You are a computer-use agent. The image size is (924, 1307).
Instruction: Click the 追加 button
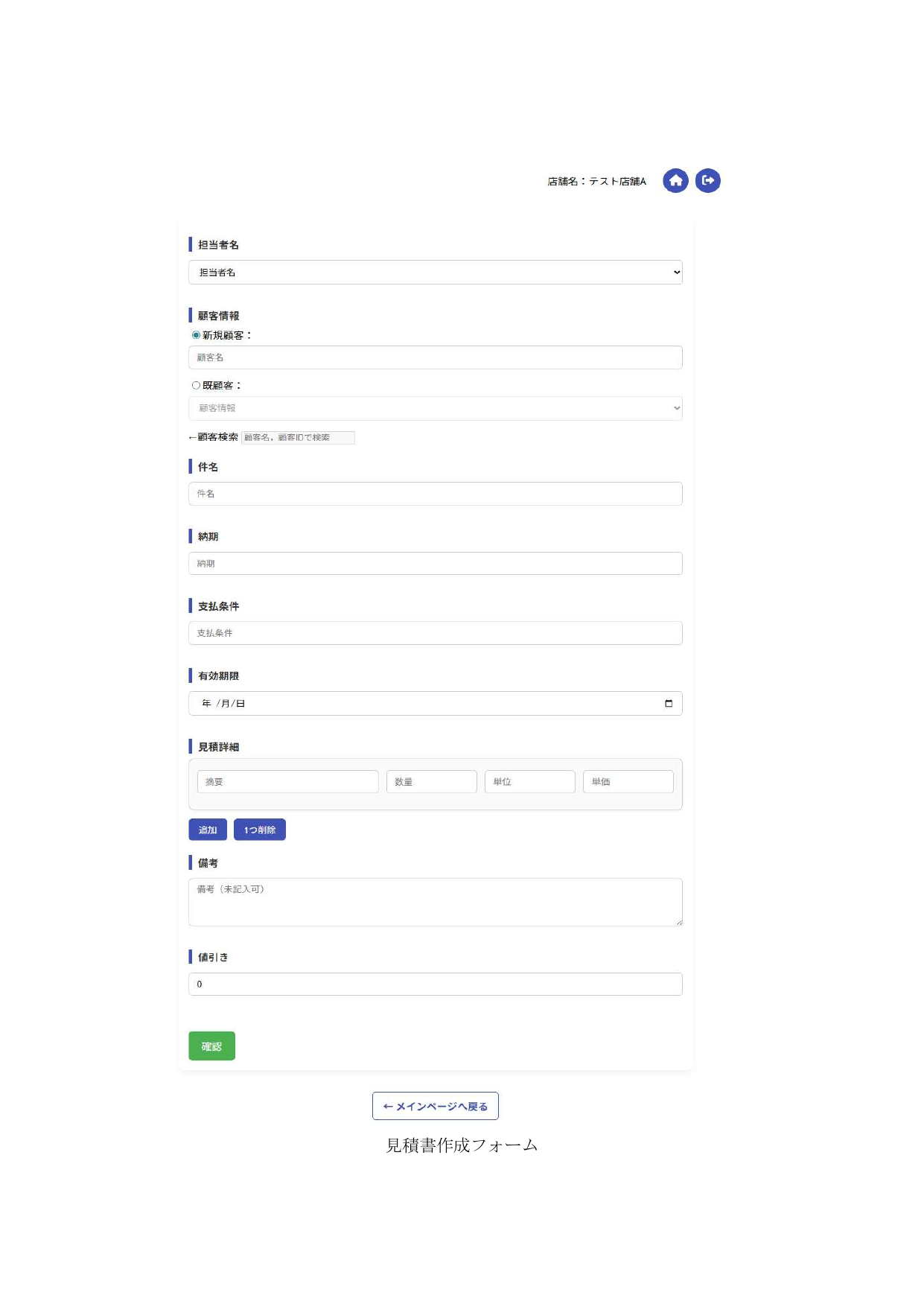click(x=208, y=830)
